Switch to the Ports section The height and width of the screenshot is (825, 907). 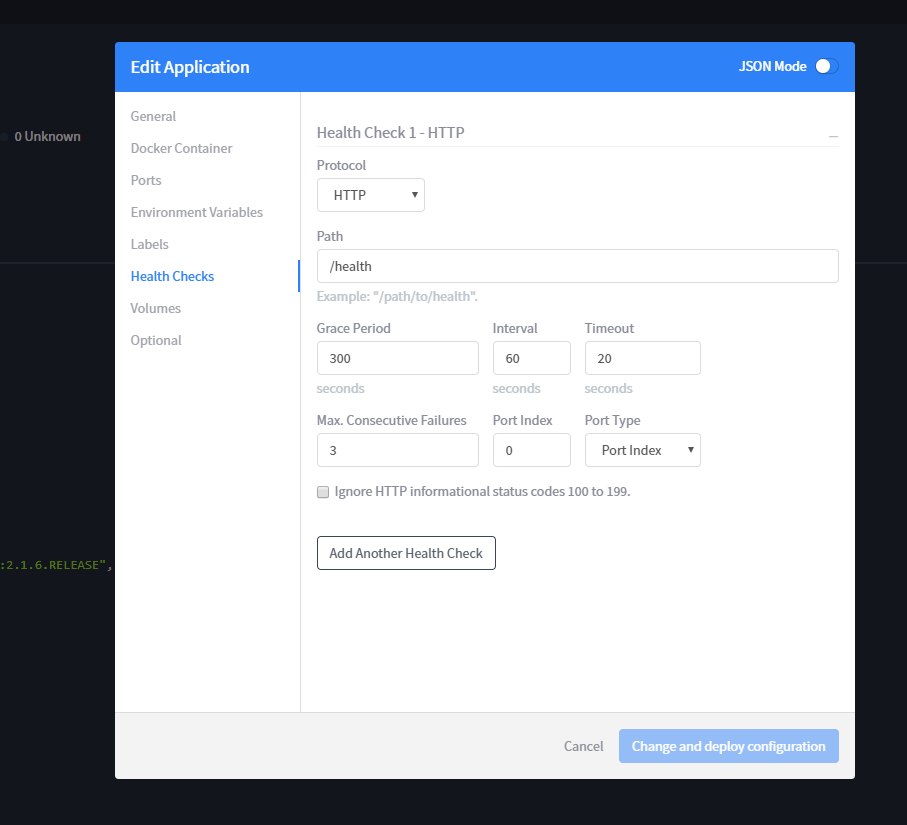pyautogui.click(x=146, y=180)
